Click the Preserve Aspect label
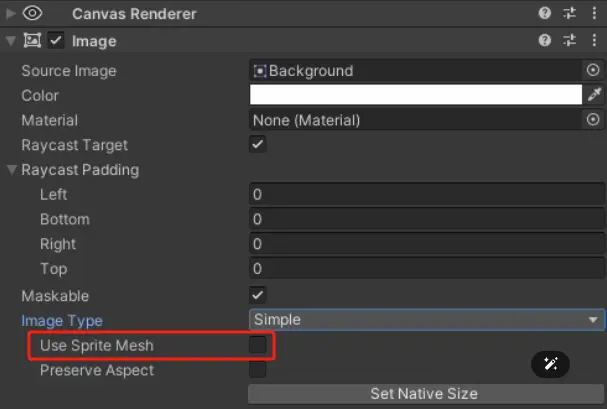 click(97, 370)
